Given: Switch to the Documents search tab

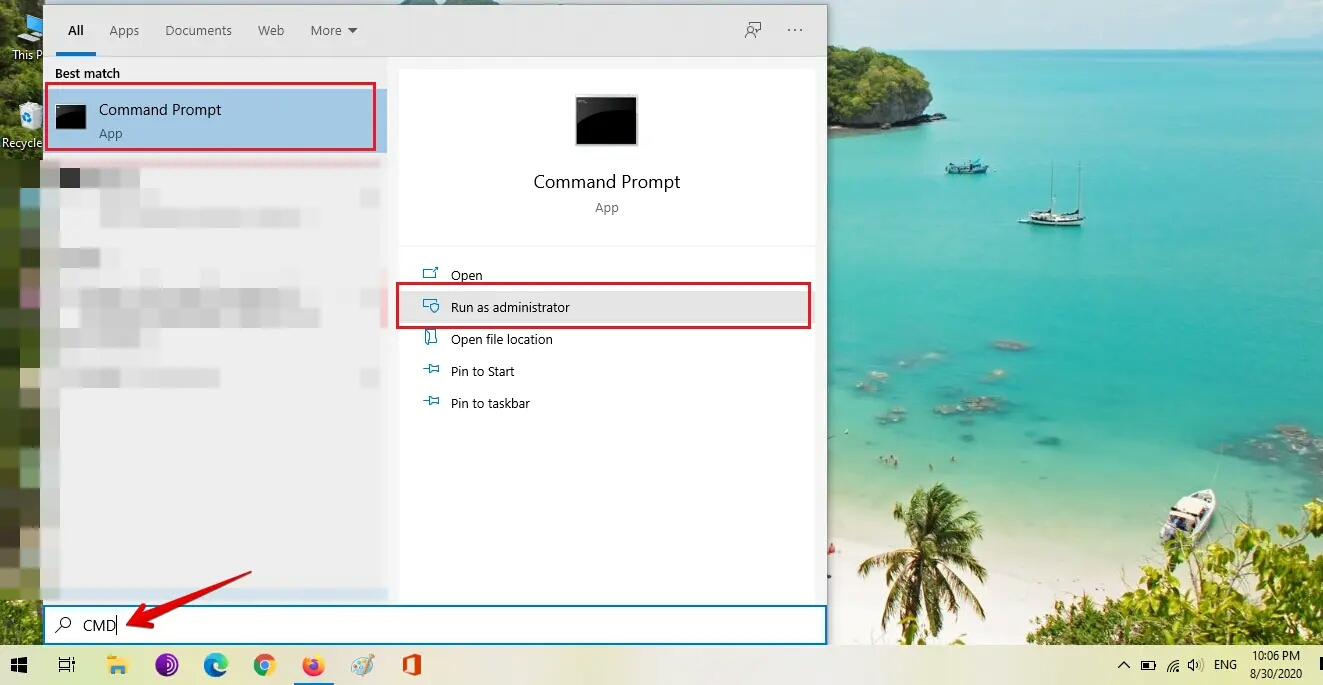Looking at the screenshot, I should point(198,31).
